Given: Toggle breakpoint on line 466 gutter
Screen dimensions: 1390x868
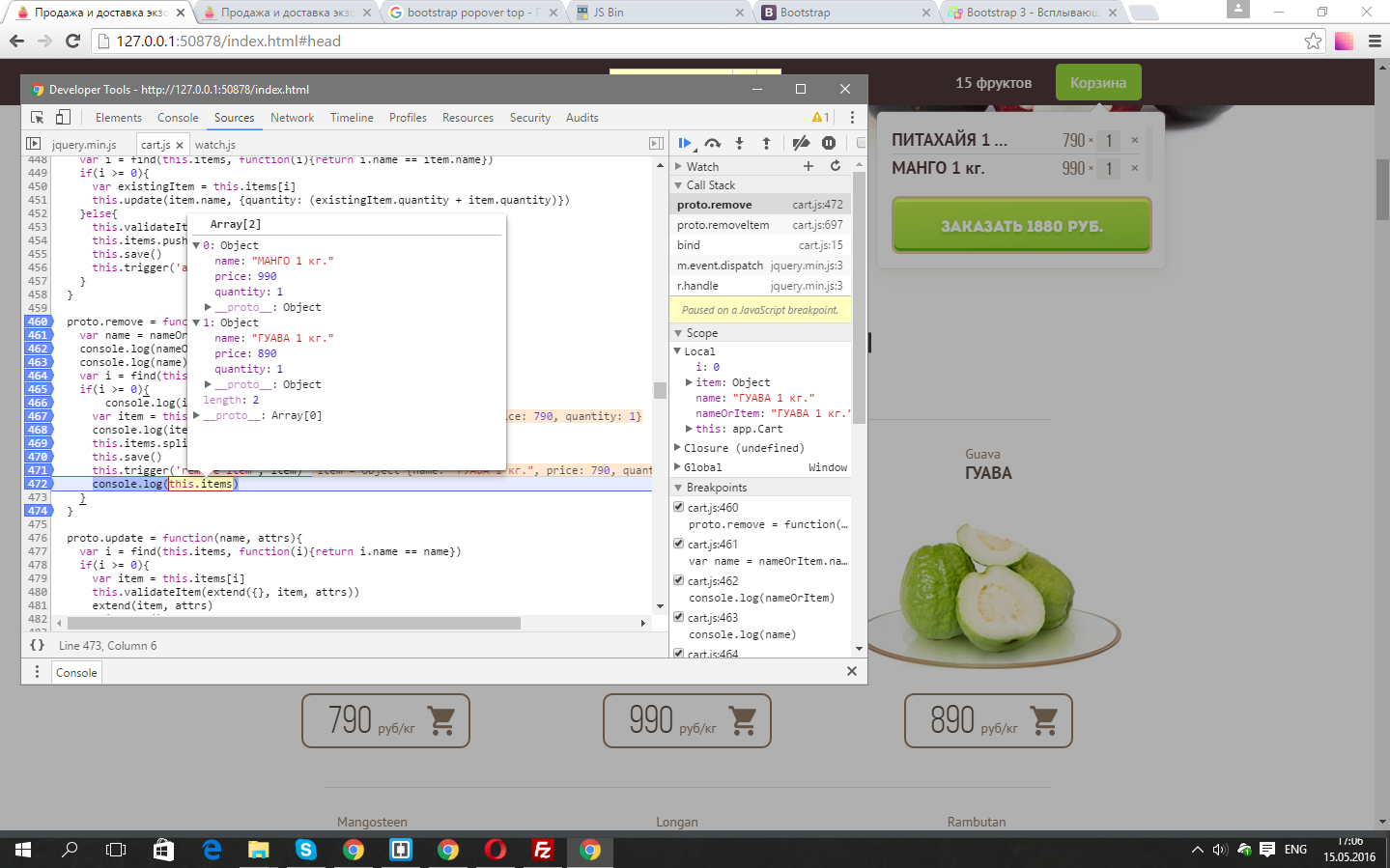Looking at the screenshot, I should [38, 403].
